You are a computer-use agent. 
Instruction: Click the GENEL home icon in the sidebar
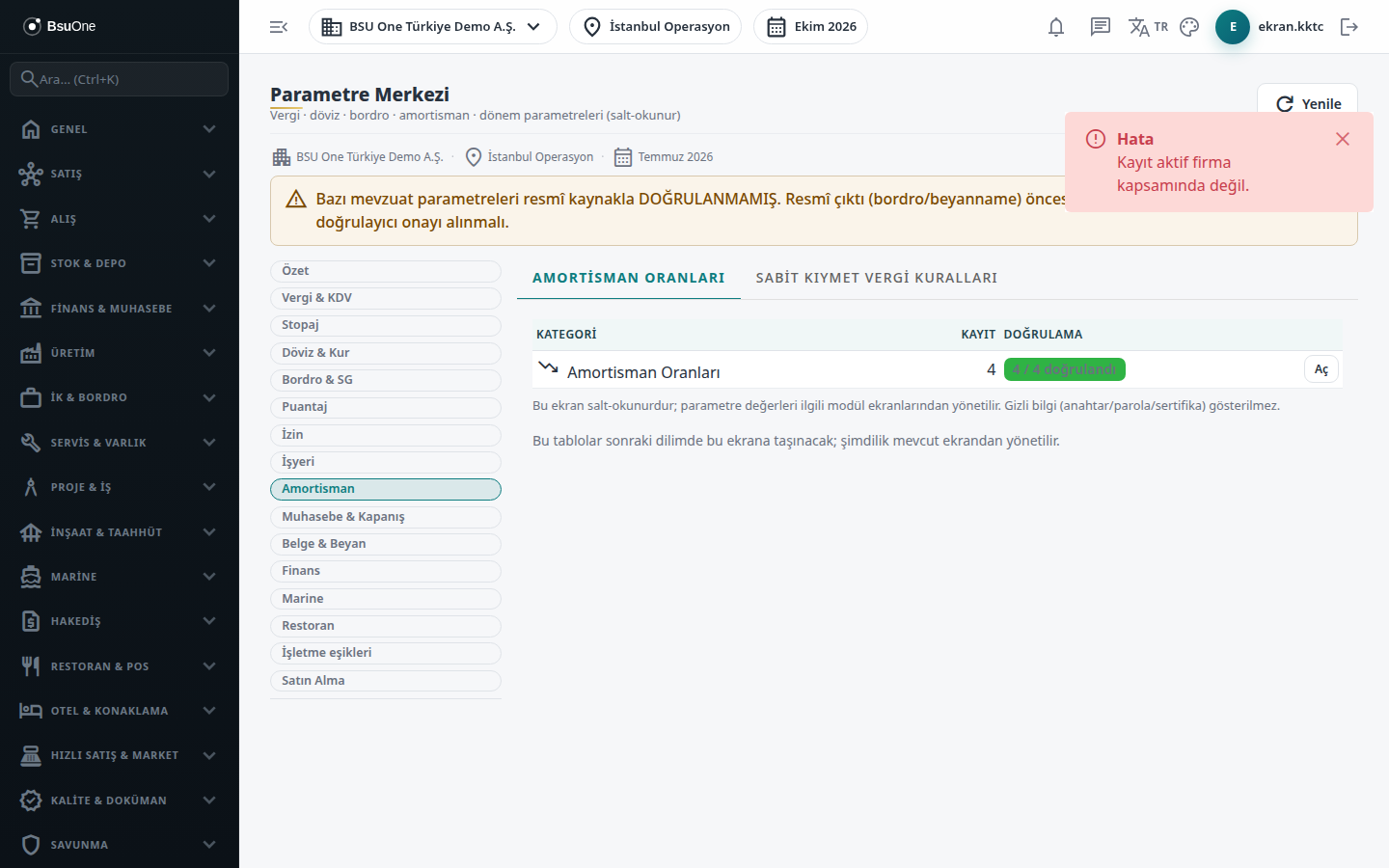click(x=31, y=129)
